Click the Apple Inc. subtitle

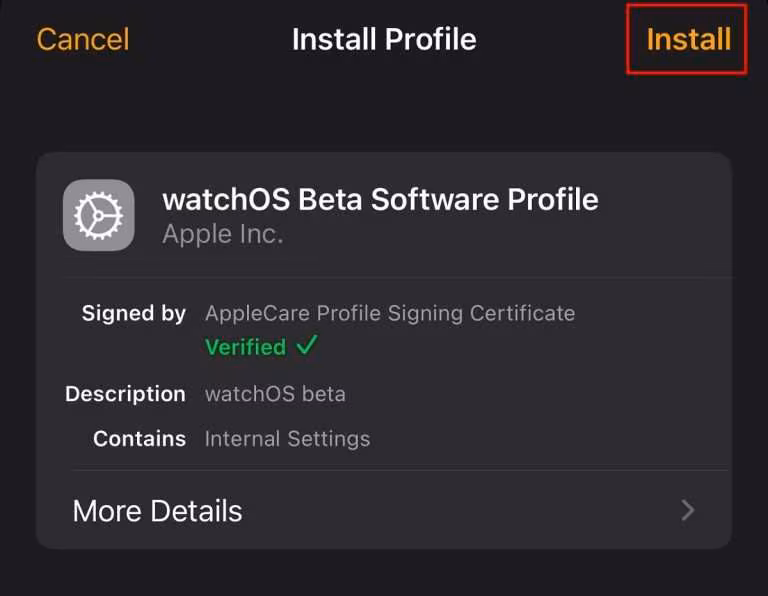pos(222,234)
